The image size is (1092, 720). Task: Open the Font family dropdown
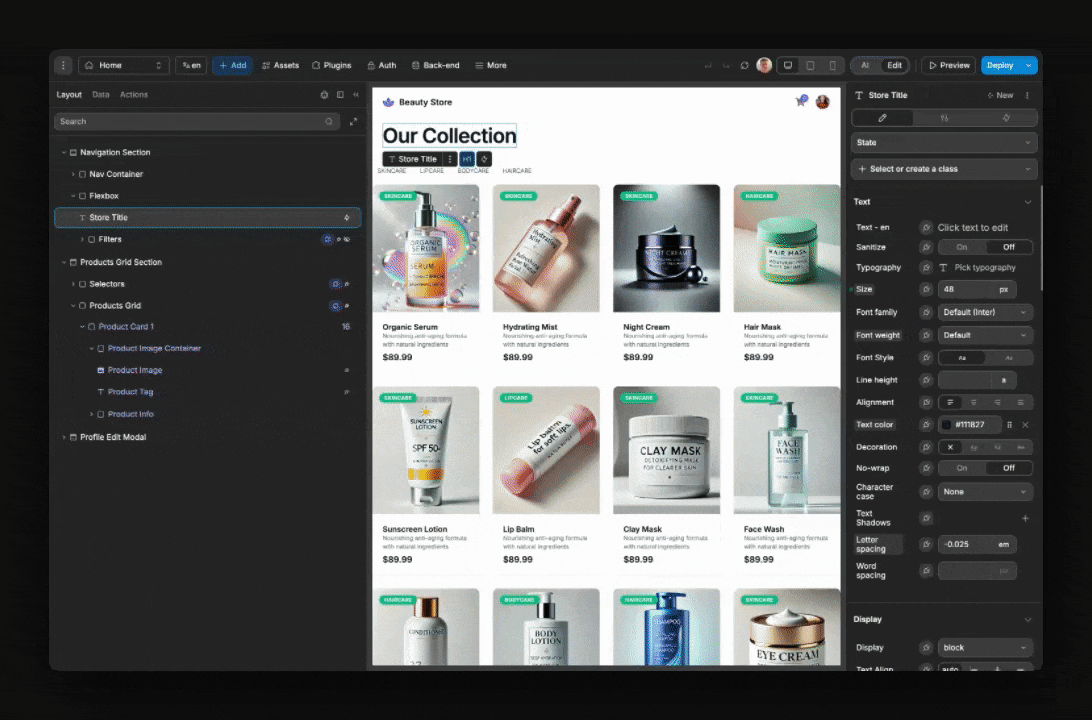pos(985,313)
